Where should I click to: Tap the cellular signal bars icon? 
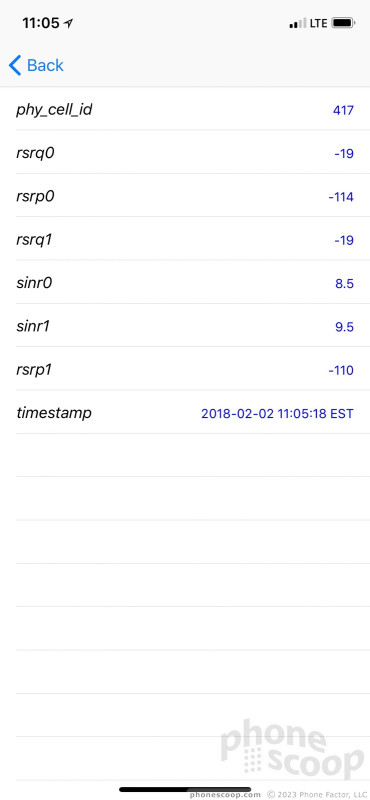click(x=298, y=23)
